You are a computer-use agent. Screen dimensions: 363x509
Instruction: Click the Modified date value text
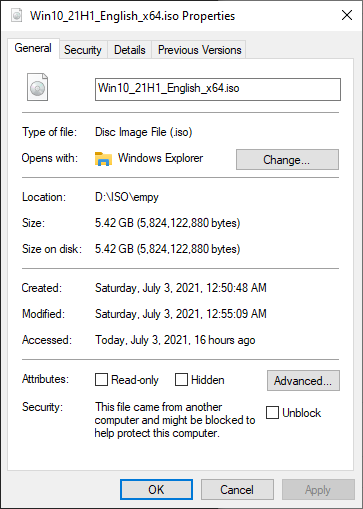181,314
